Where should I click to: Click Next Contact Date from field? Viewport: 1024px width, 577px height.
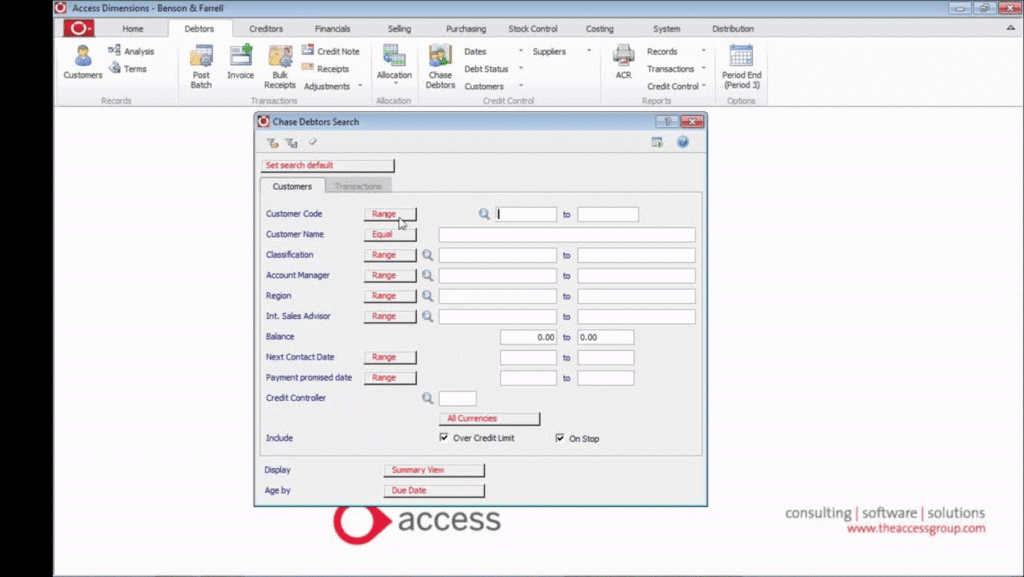click(528, 358)
